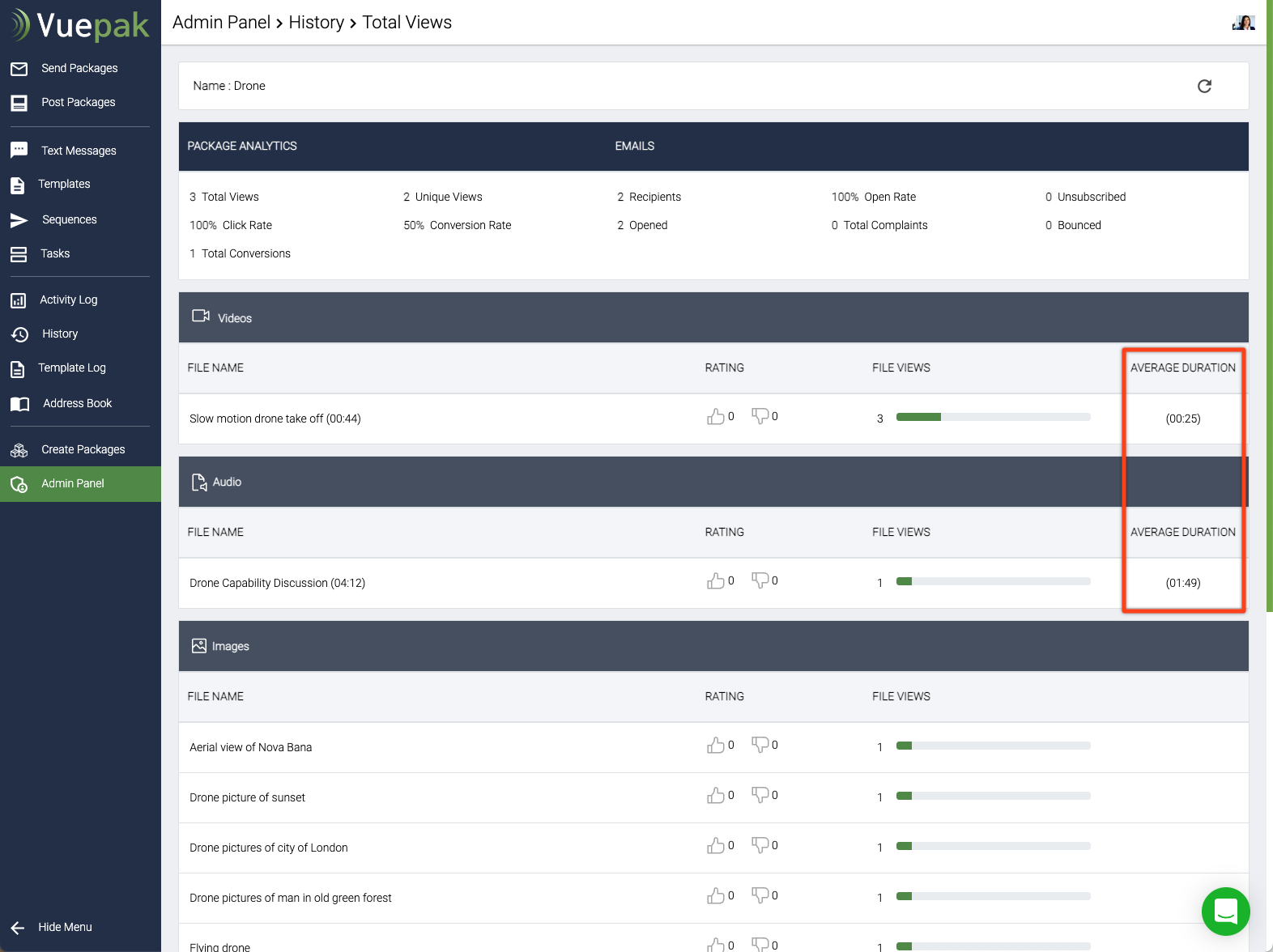Thumbs up Drone pictures of city of London
The width and height of the screenshot is (1273, 952).
pos(716,846)
